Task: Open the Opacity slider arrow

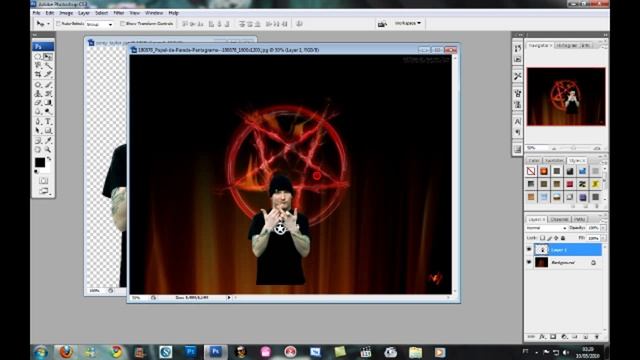Action: 604,227
